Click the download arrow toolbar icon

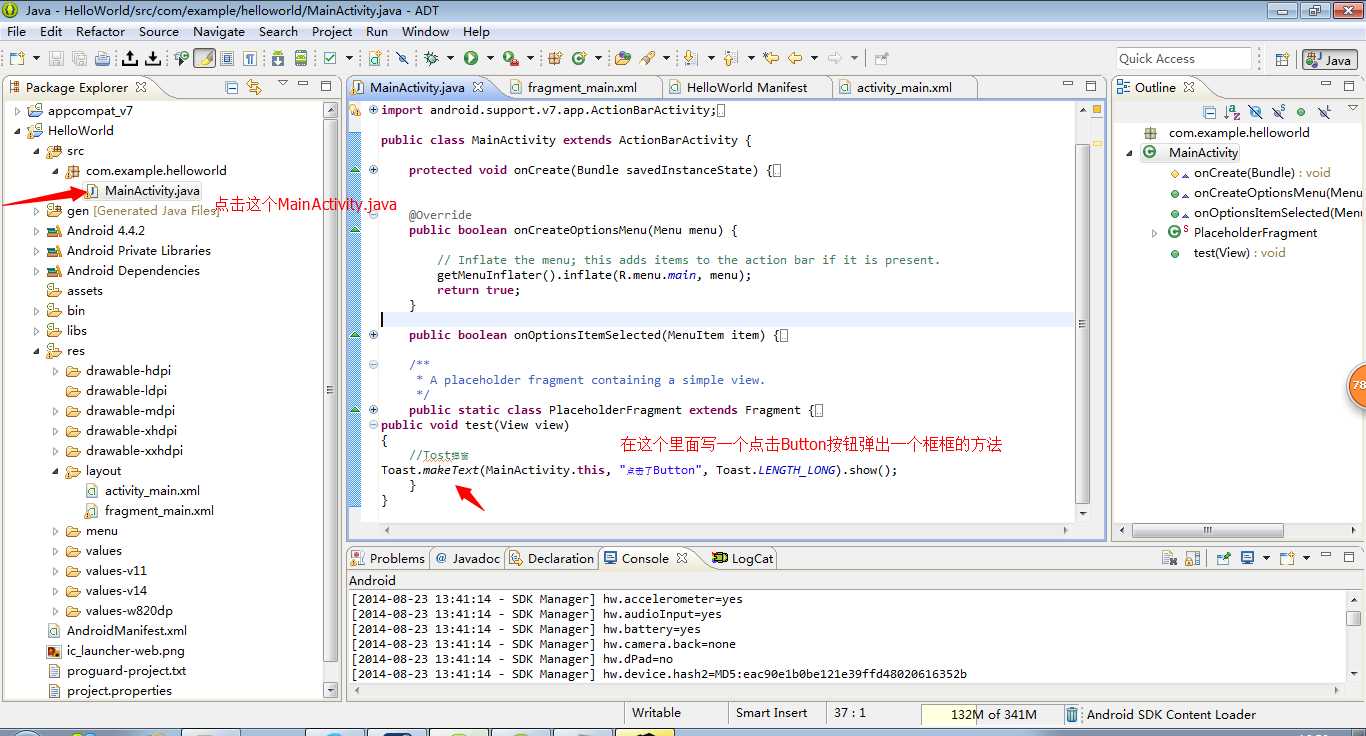153,58
